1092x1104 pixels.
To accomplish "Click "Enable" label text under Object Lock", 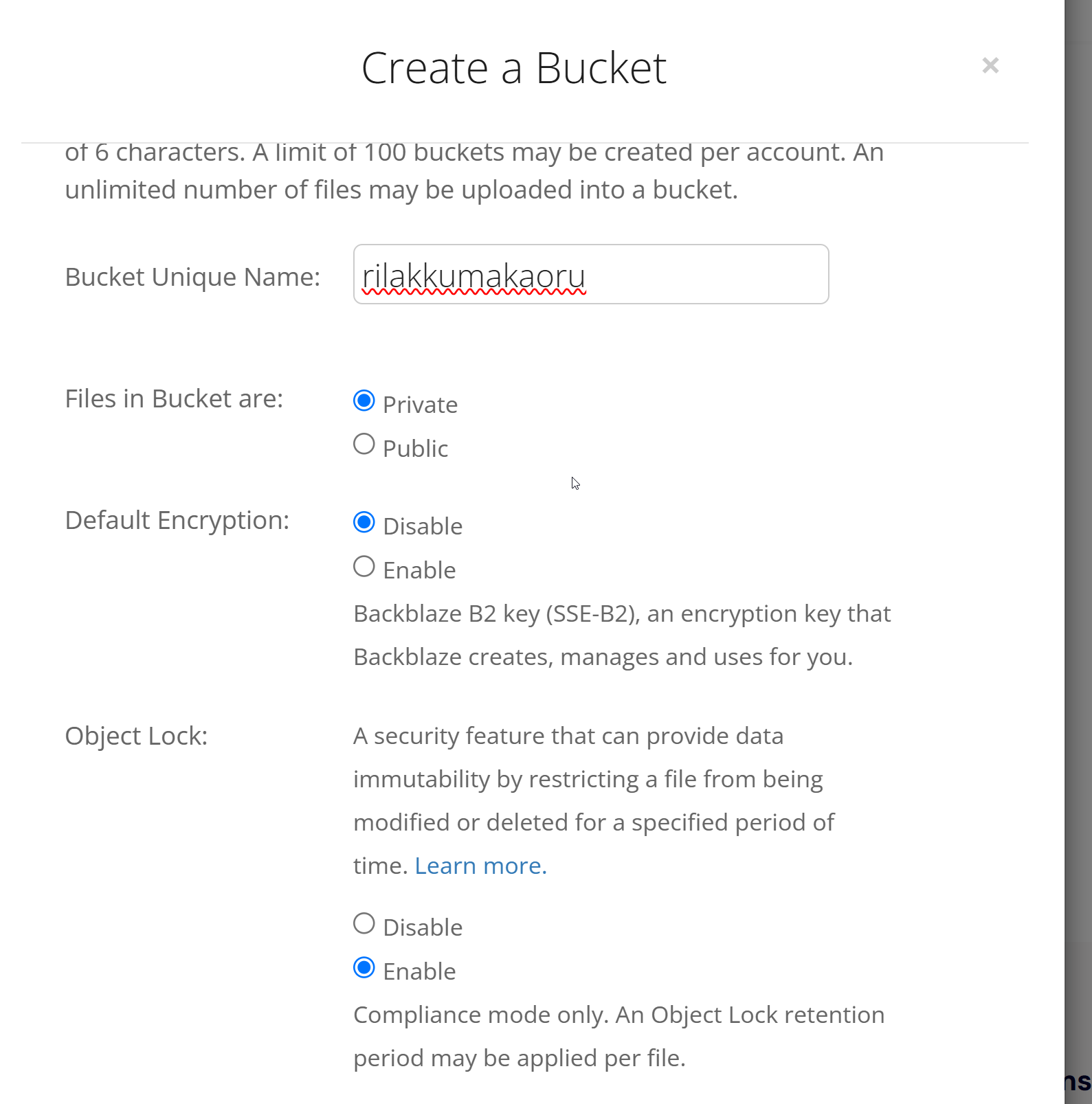I will [419, 971].
